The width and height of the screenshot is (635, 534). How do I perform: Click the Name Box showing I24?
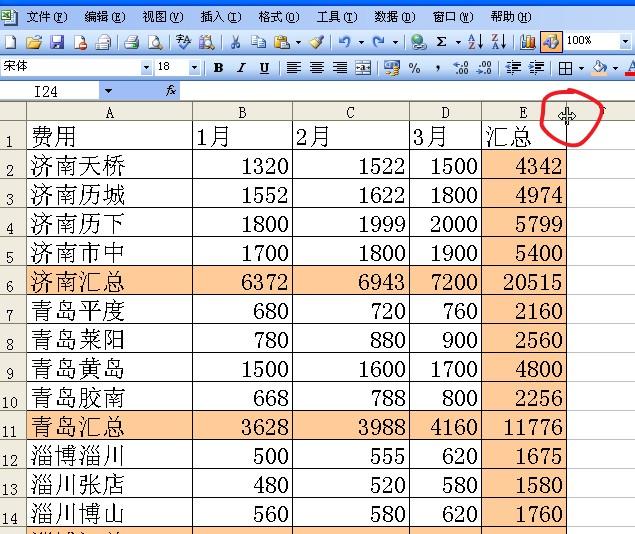[x=49, y=91]
